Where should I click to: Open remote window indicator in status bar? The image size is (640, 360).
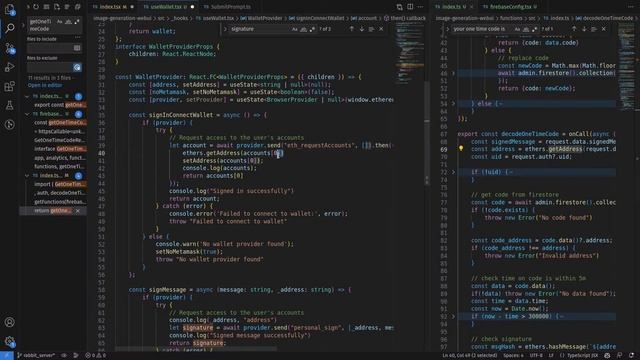(x=7, y=356)
